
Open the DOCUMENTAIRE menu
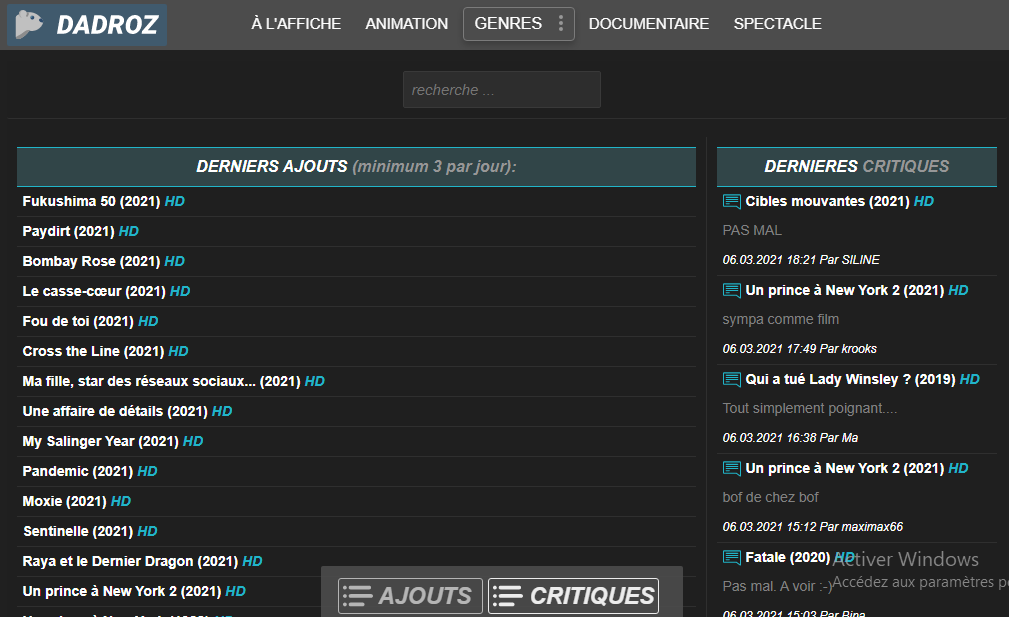pyautogui.click(x=649, y=24)
